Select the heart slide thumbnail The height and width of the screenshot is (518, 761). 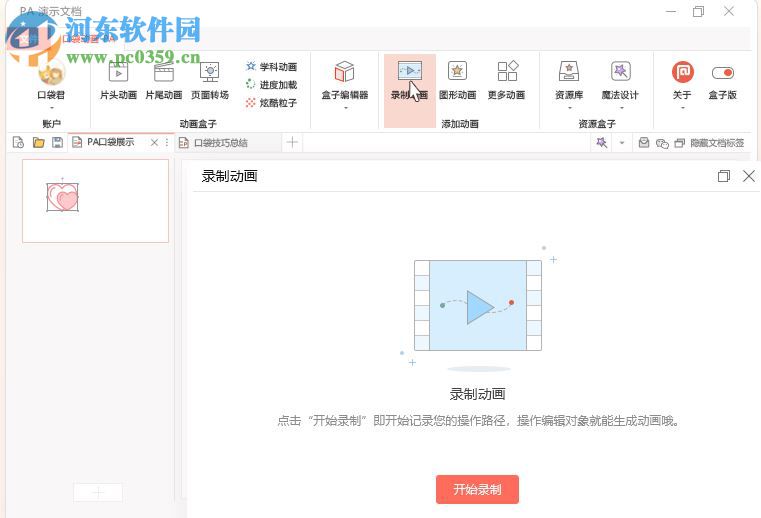pos(96,201)
